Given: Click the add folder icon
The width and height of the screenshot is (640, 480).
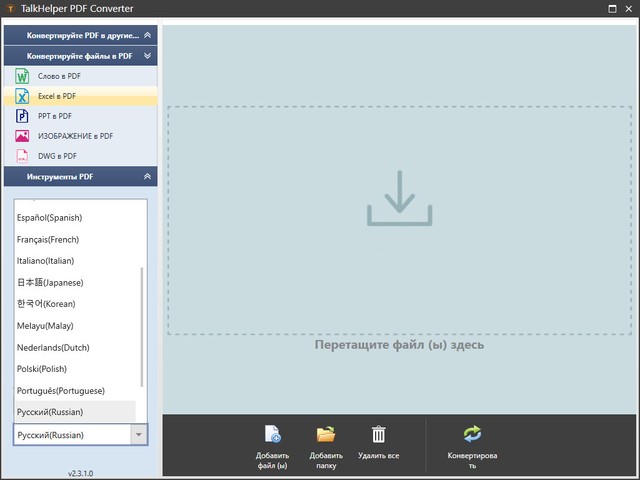Looking at the screenshot, I should point(326,434).
